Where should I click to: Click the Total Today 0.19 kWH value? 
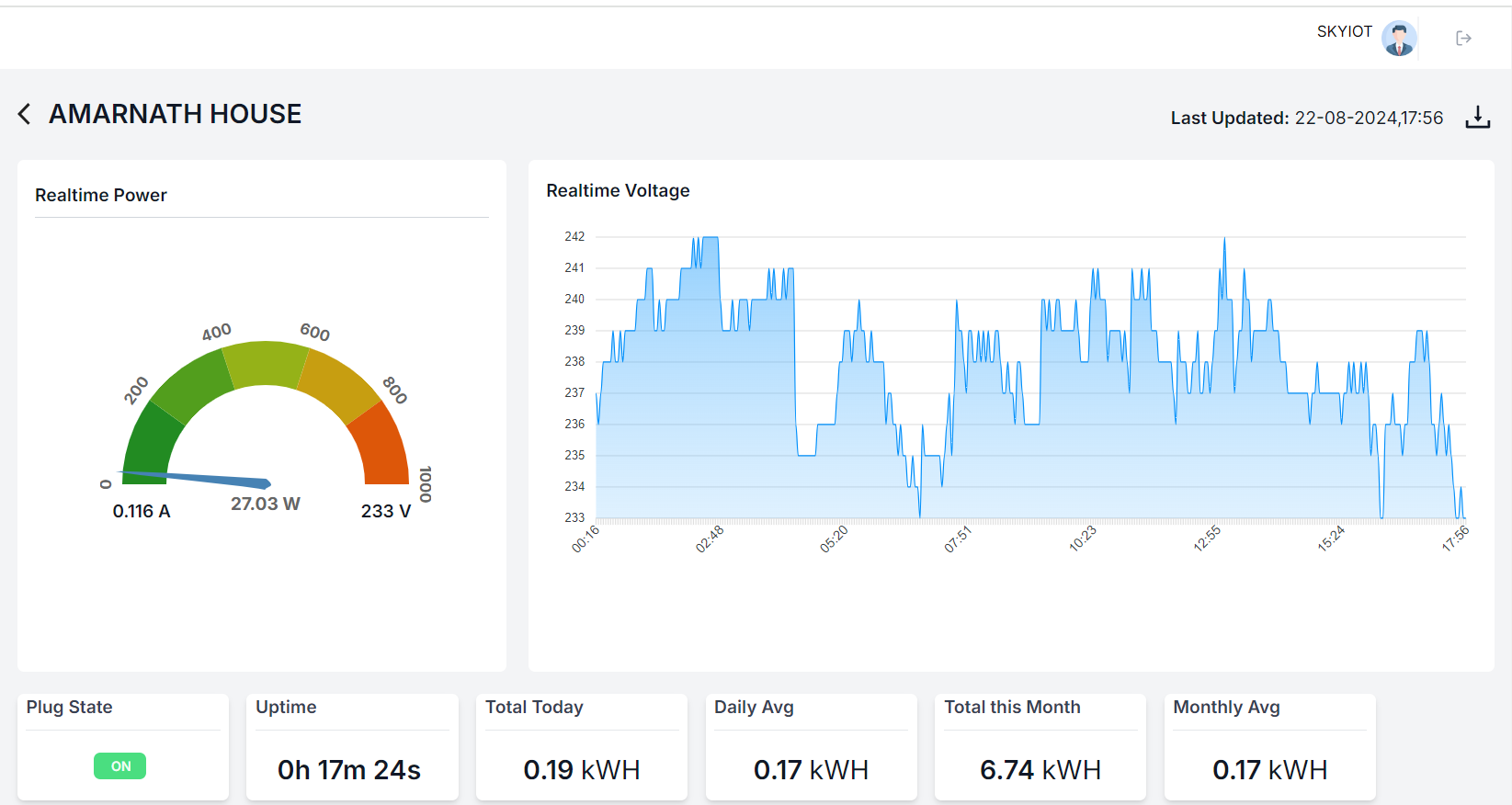[x=581, y=769]
